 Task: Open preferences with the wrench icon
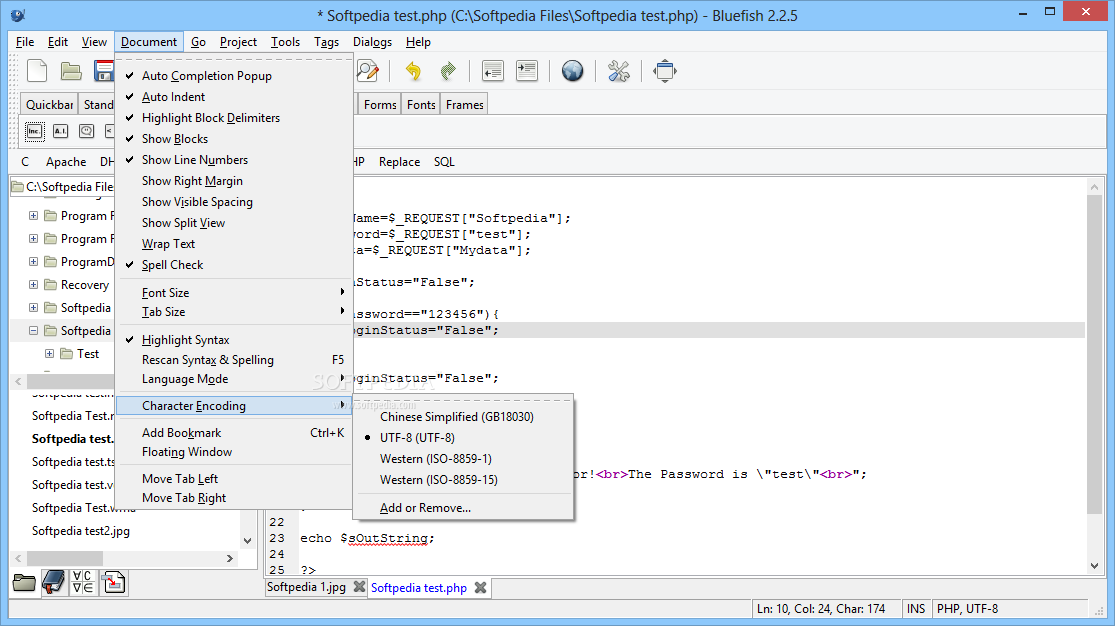tap(619, 71)
